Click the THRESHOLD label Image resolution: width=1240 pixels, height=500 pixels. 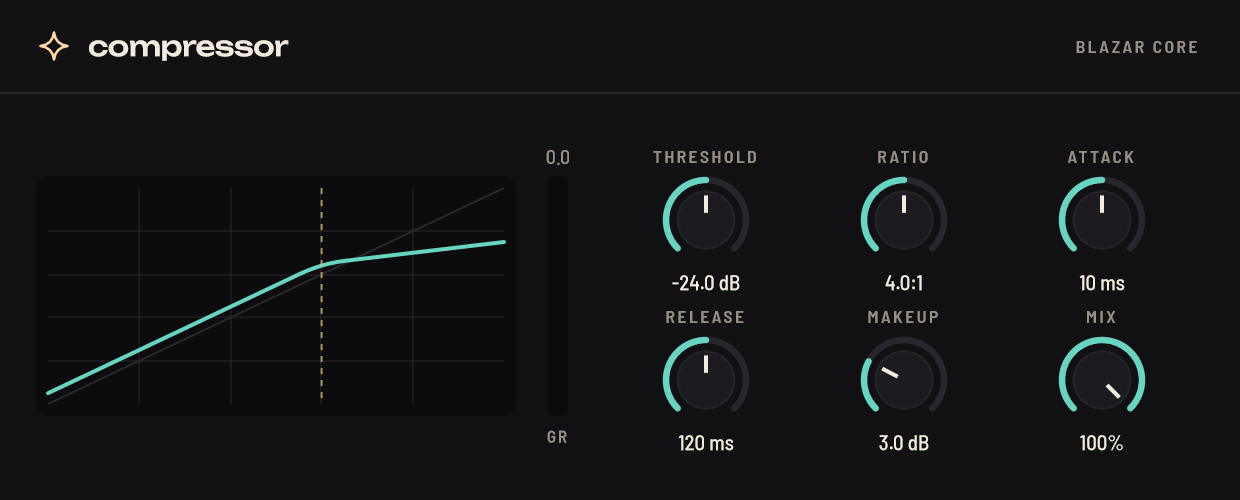tap(706, 157)
